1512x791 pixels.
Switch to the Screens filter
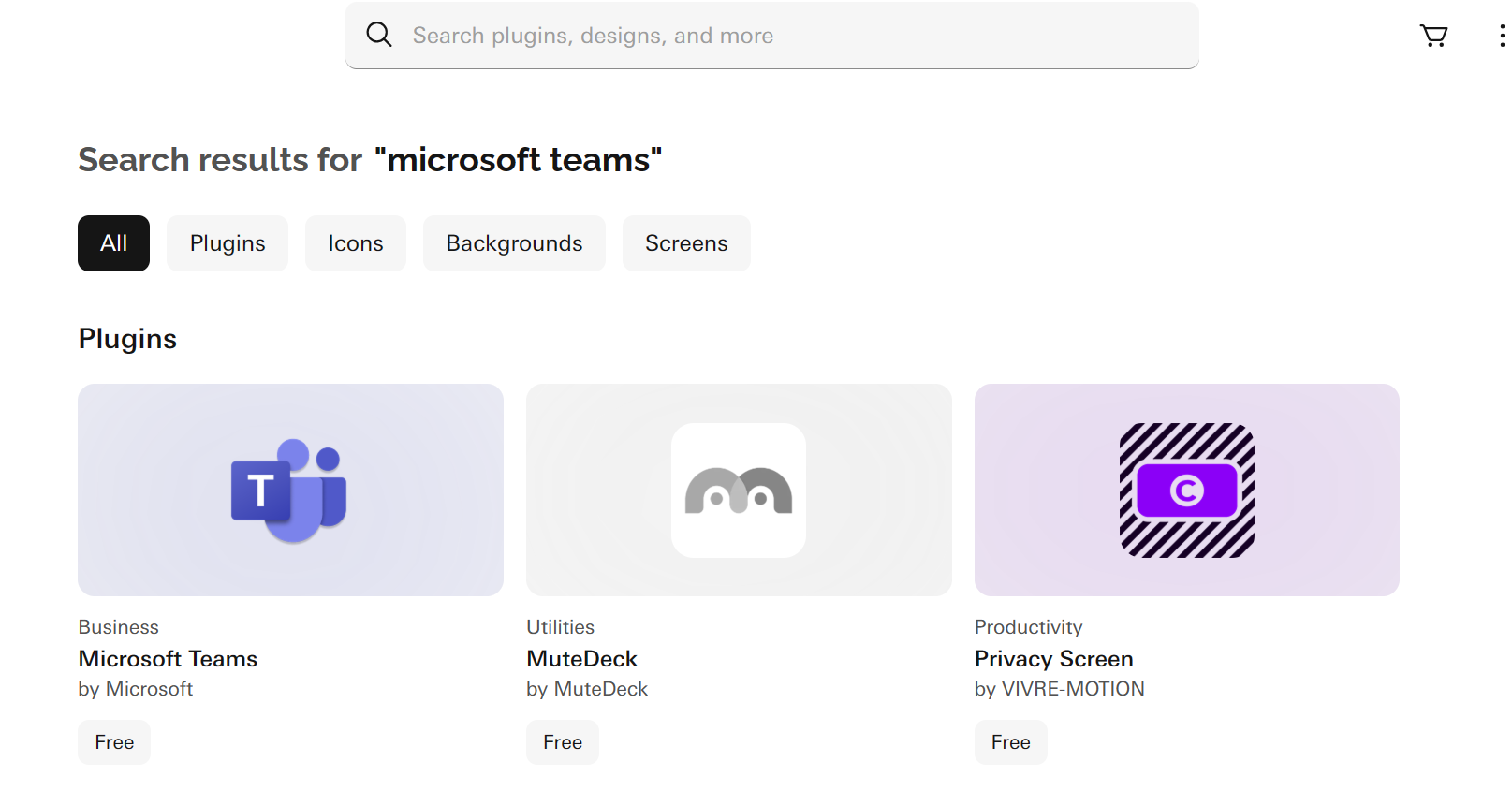click(x=686, y=243)
